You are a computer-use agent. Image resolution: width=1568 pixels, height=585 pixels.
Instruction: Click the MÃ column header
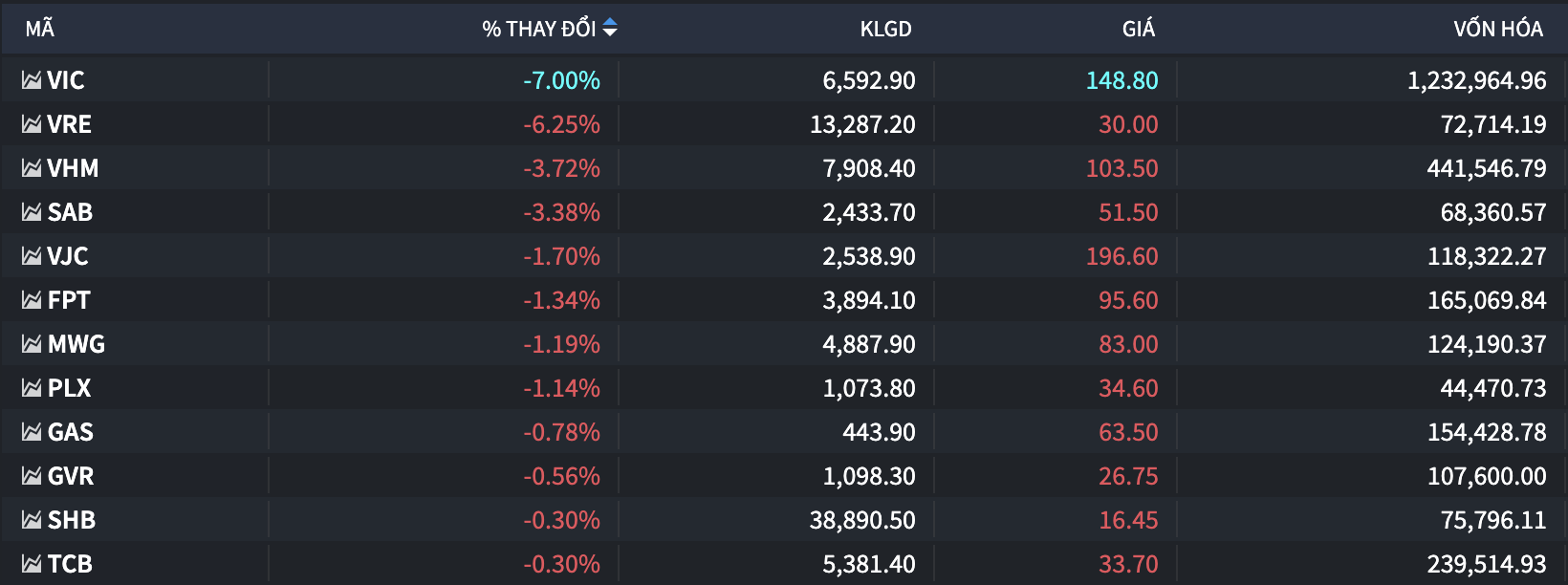(x=40, y=29)
